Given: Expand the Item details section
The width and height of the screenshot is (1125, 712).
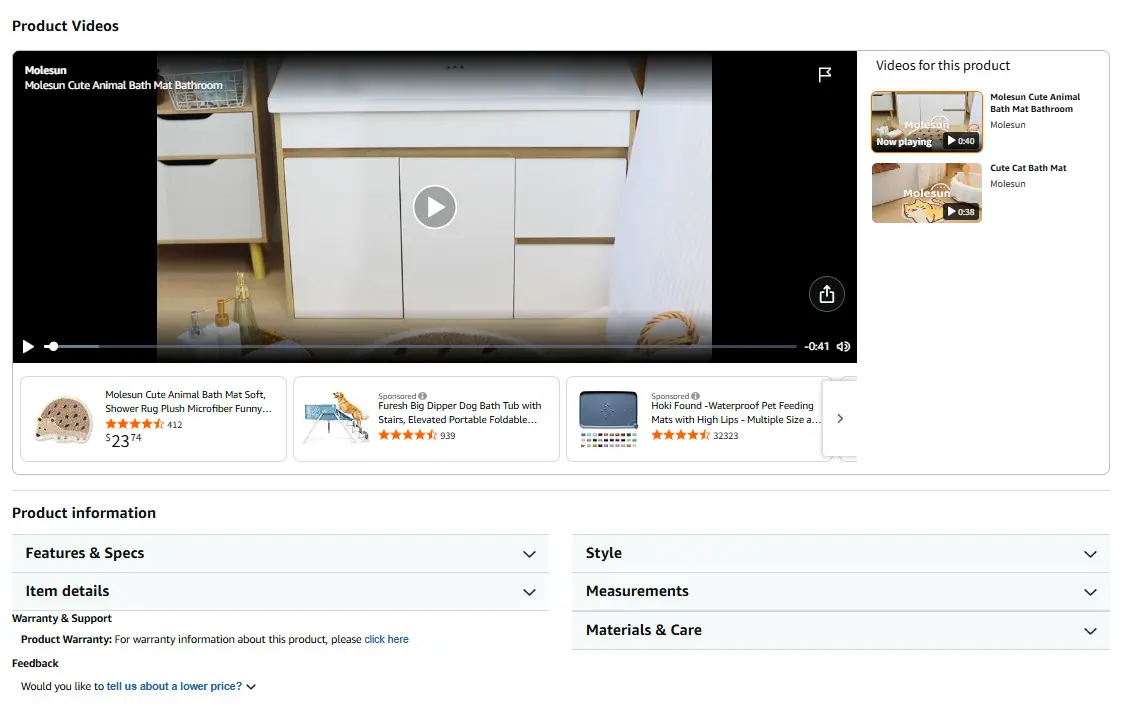Looking at the screenshot, I should [281, 591].
